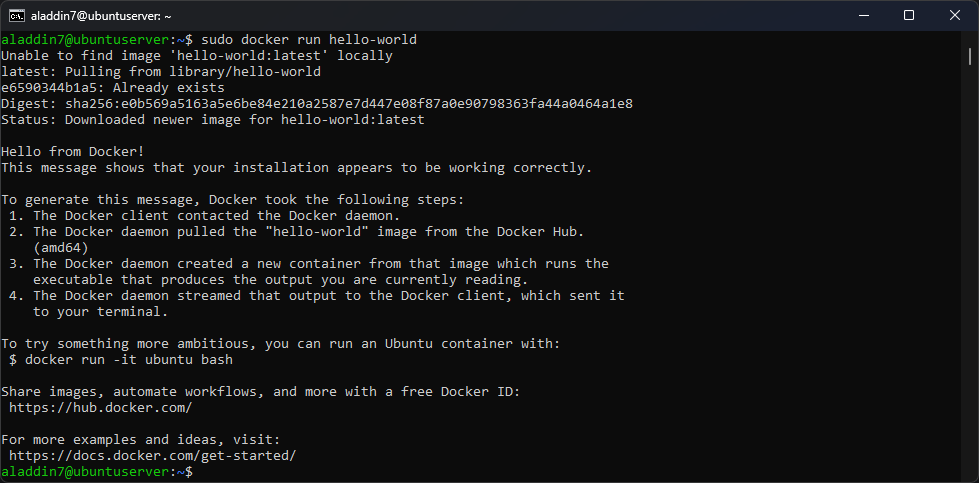The height and width of the screenshot is (483, 979).
Task: Close the aladdin7@ubuntuserver terminal window
Action: point(955,16)
